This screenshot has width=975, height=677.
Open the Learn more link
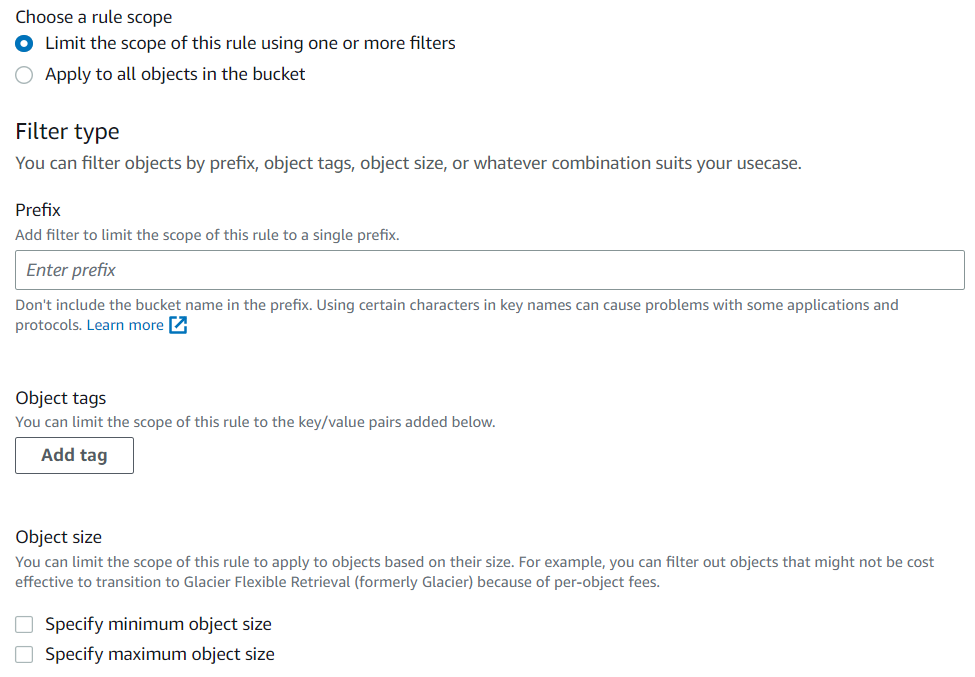click(125, 325)
